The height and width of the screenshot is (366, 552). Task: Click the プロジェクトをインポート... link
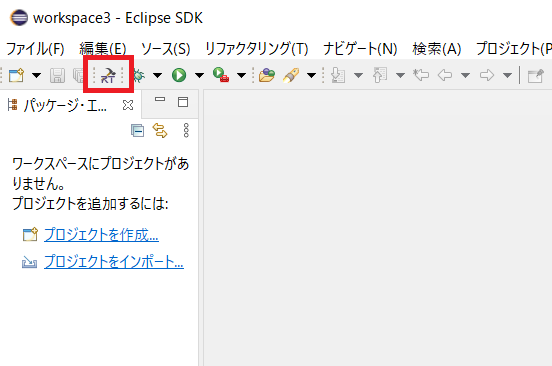[x=114, y=261]
